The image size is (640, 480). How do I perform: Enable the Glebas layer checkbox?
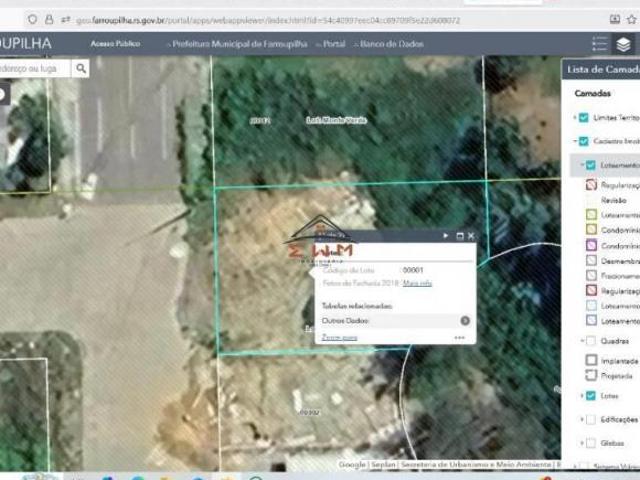point(591,443)
